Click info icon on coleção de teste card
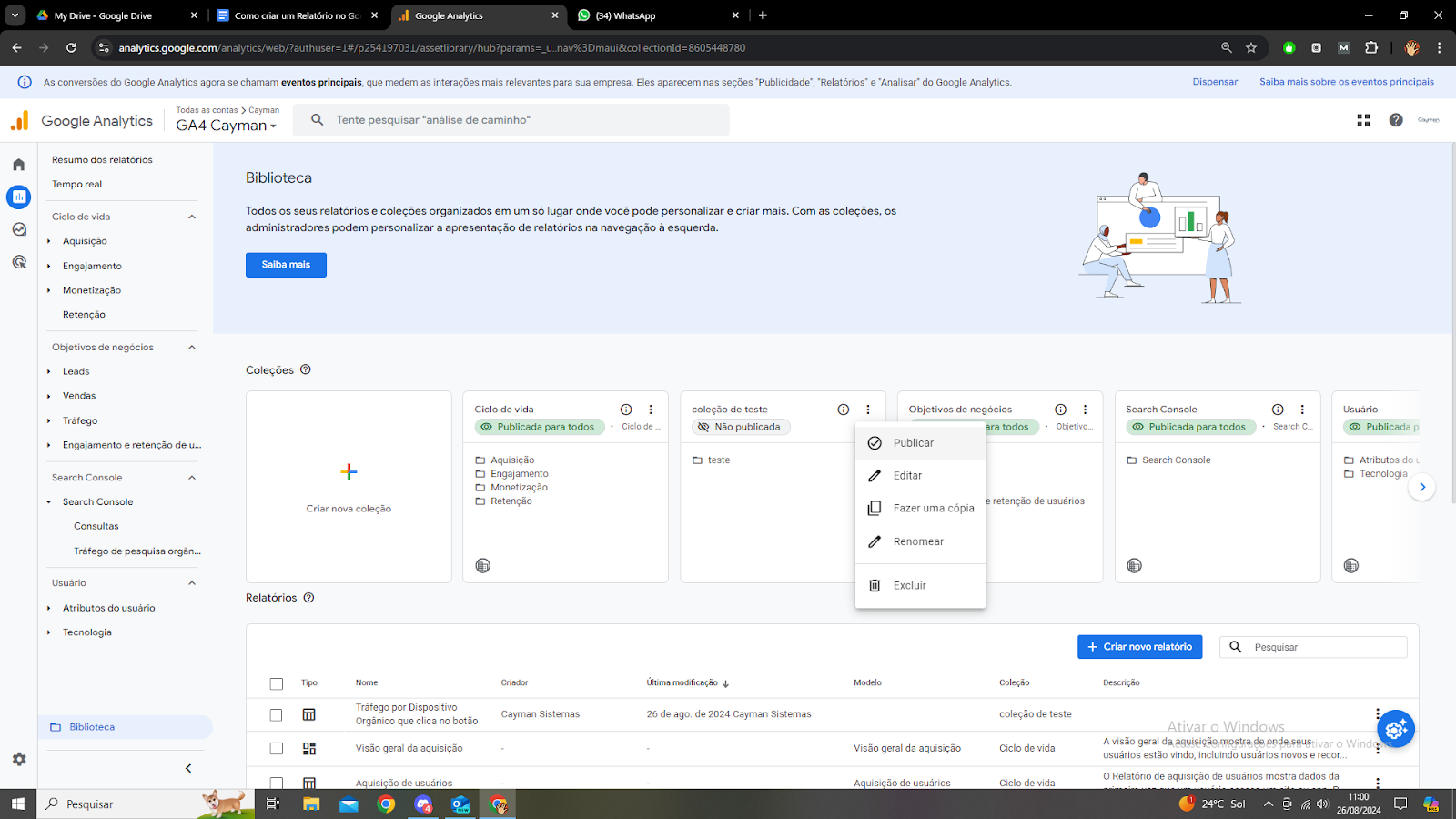The width and height of the screenshot is (1456, 819). [844, 409]
